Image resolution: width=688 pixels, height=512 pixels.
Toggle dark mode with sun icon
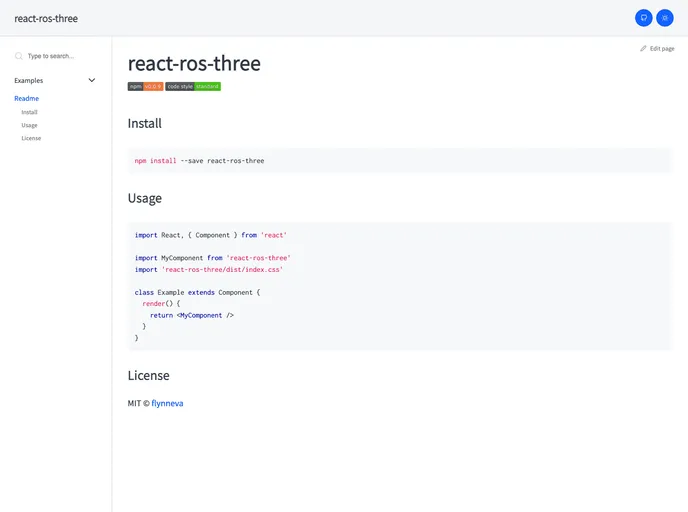[665, 18]
